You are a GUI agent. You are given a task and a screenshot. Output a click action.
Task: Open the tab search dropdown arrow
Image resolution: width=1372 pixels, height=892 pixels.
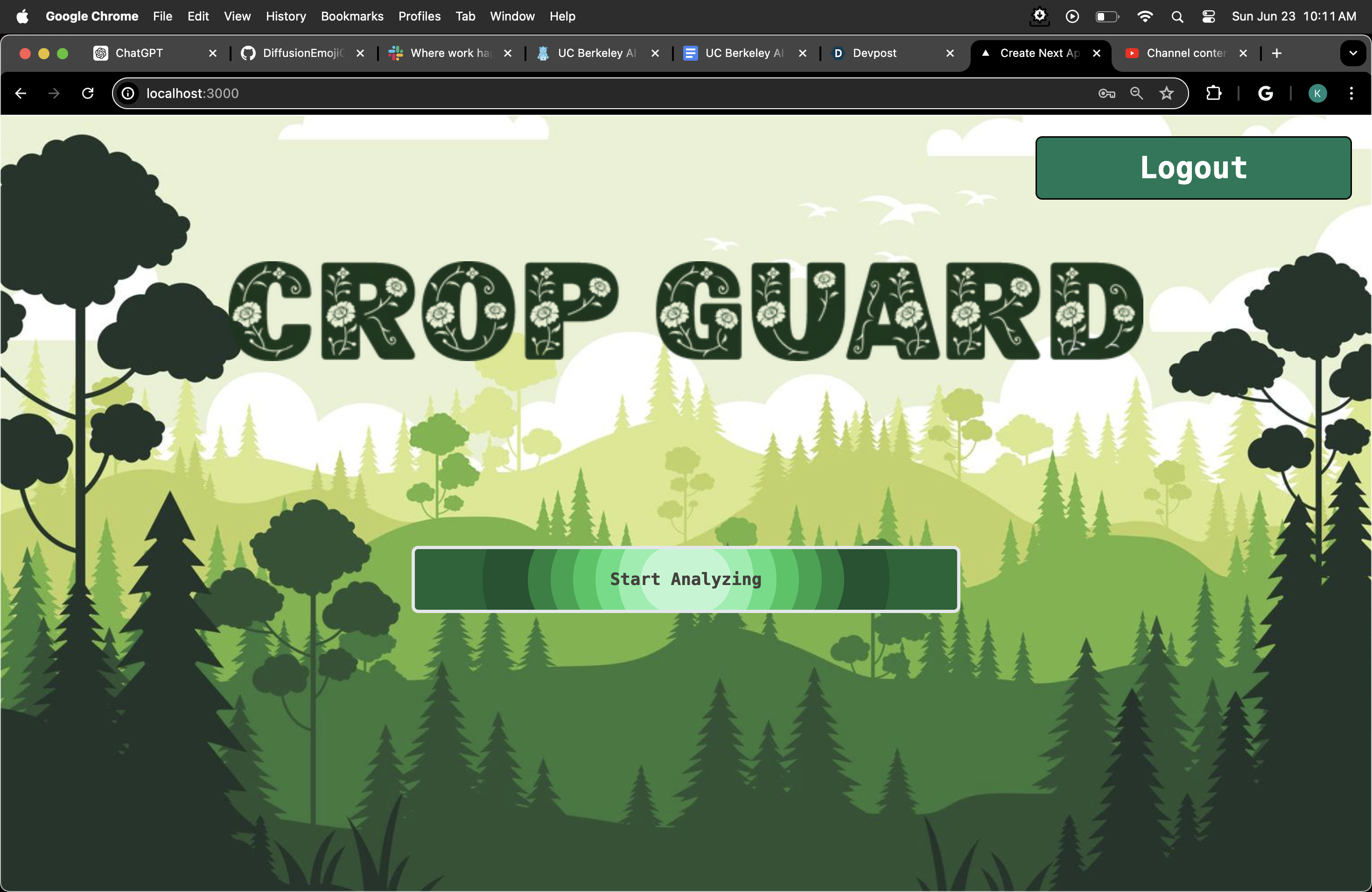(1352, 54)
